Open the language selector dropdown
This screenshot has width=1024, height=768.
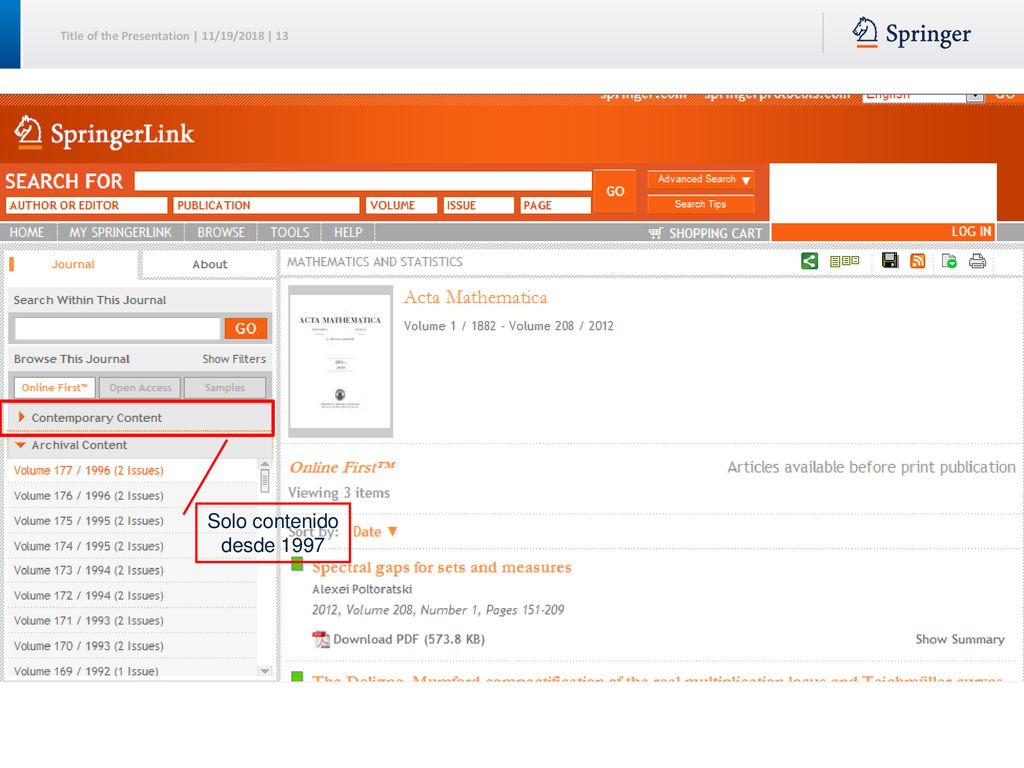[x=975, y=97]
